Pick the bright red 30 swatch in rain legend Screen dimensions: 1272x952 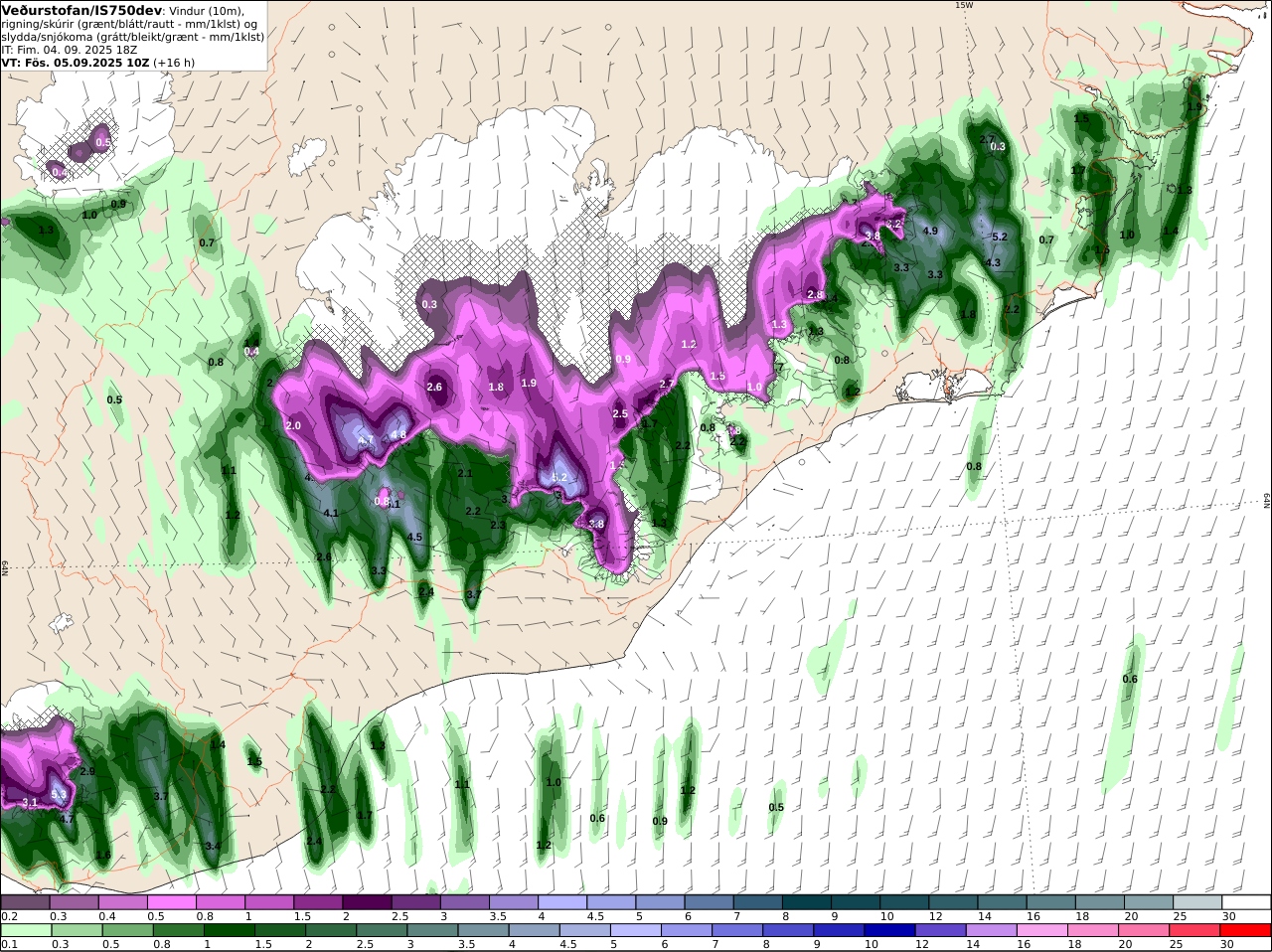(x=1246, y=930)
